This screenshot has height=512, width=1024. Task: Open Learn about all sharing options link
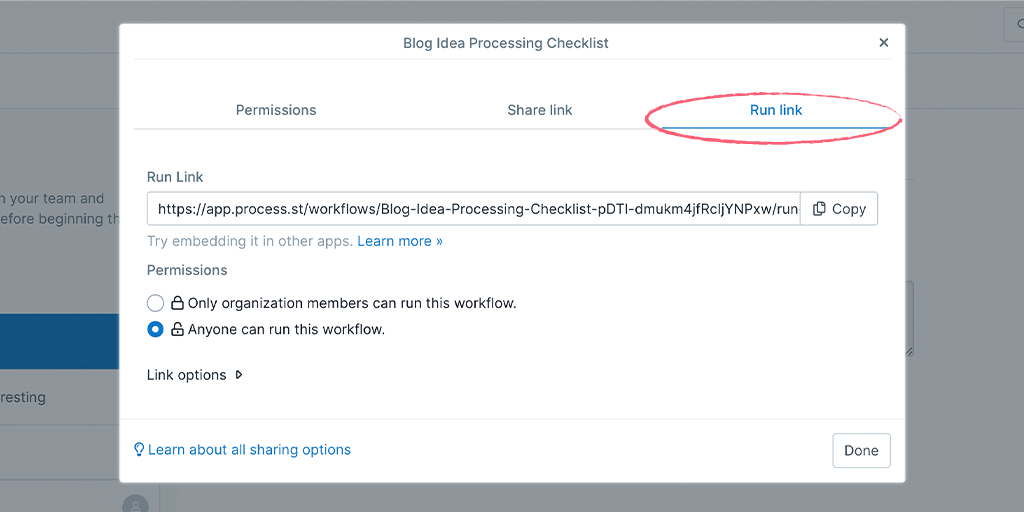(x=249, y=450)
